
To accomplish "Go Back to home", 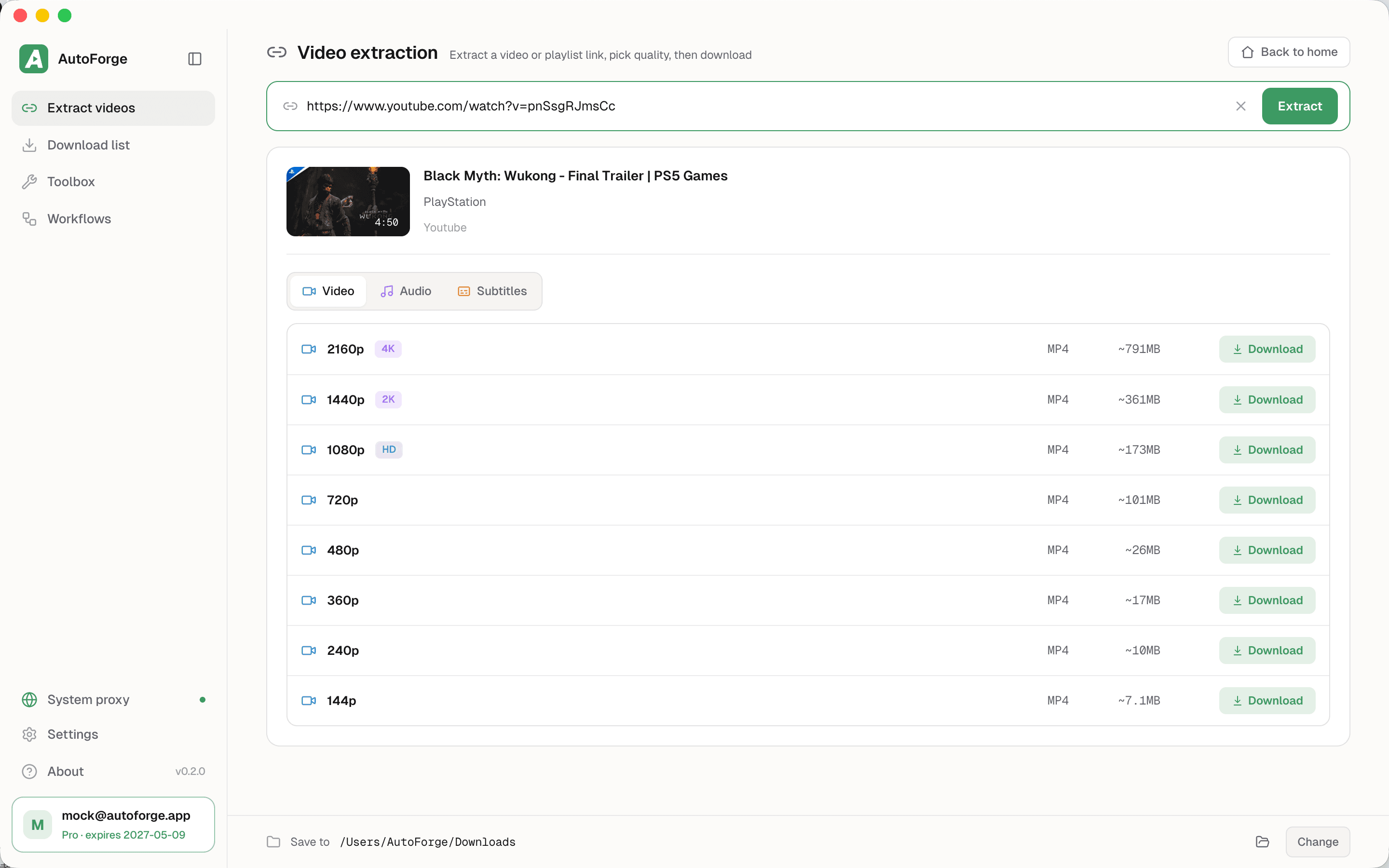I will (1289, 52).
